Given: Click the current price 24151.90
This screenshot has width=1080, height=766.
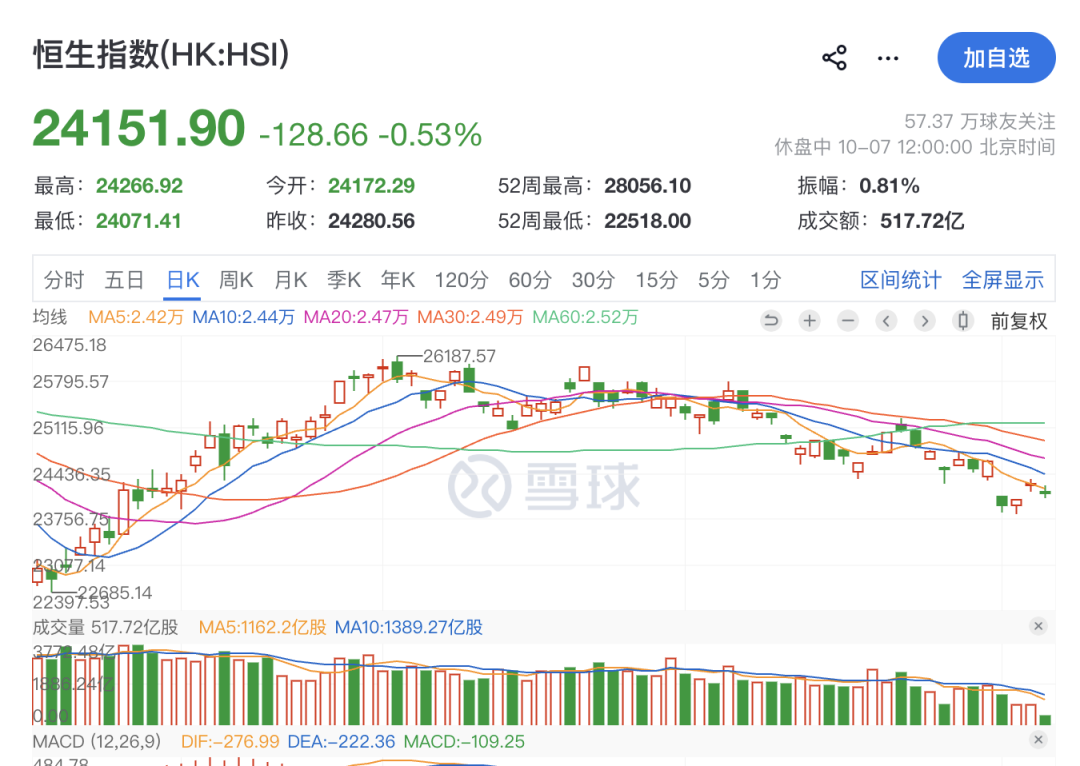Looking at the screenshot, I should (138, 128).
